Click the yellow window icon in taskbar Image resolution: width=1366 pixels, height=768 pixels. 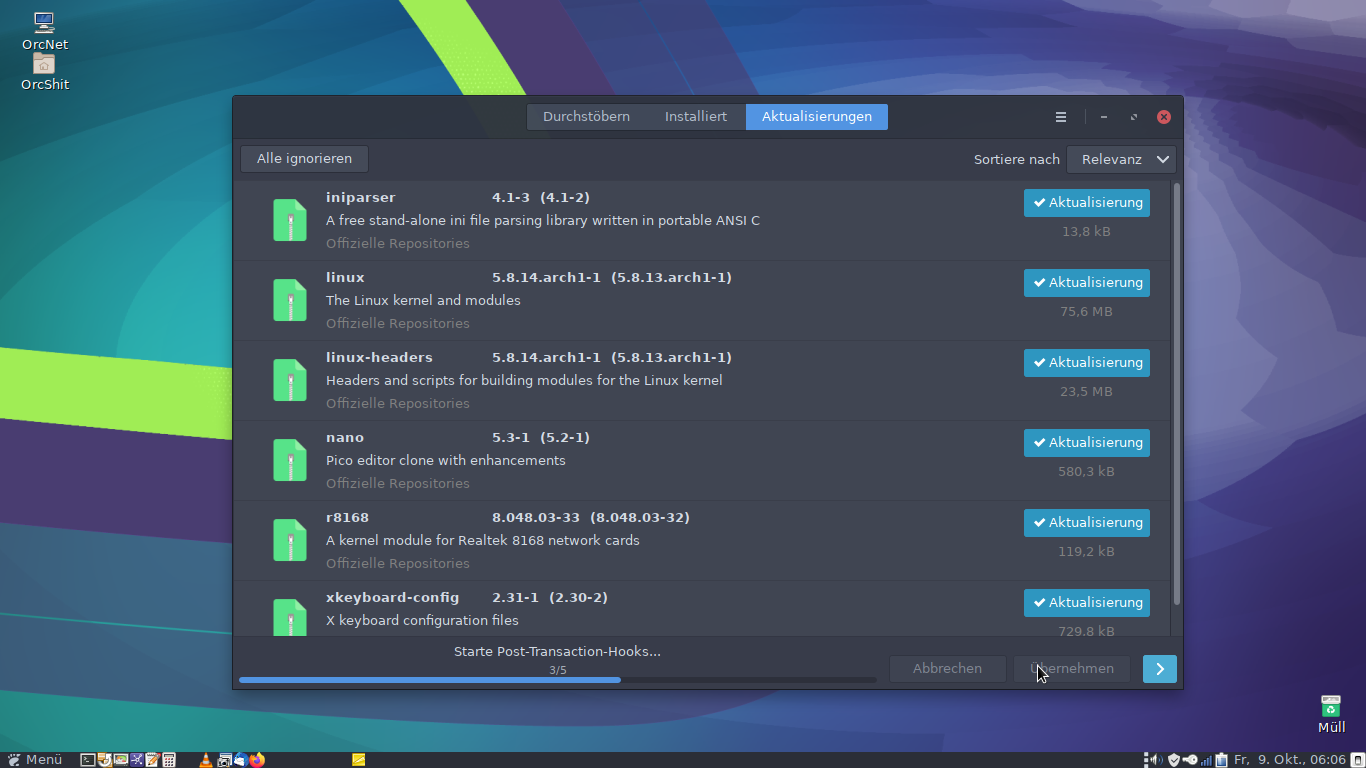[x=358, y=760]
